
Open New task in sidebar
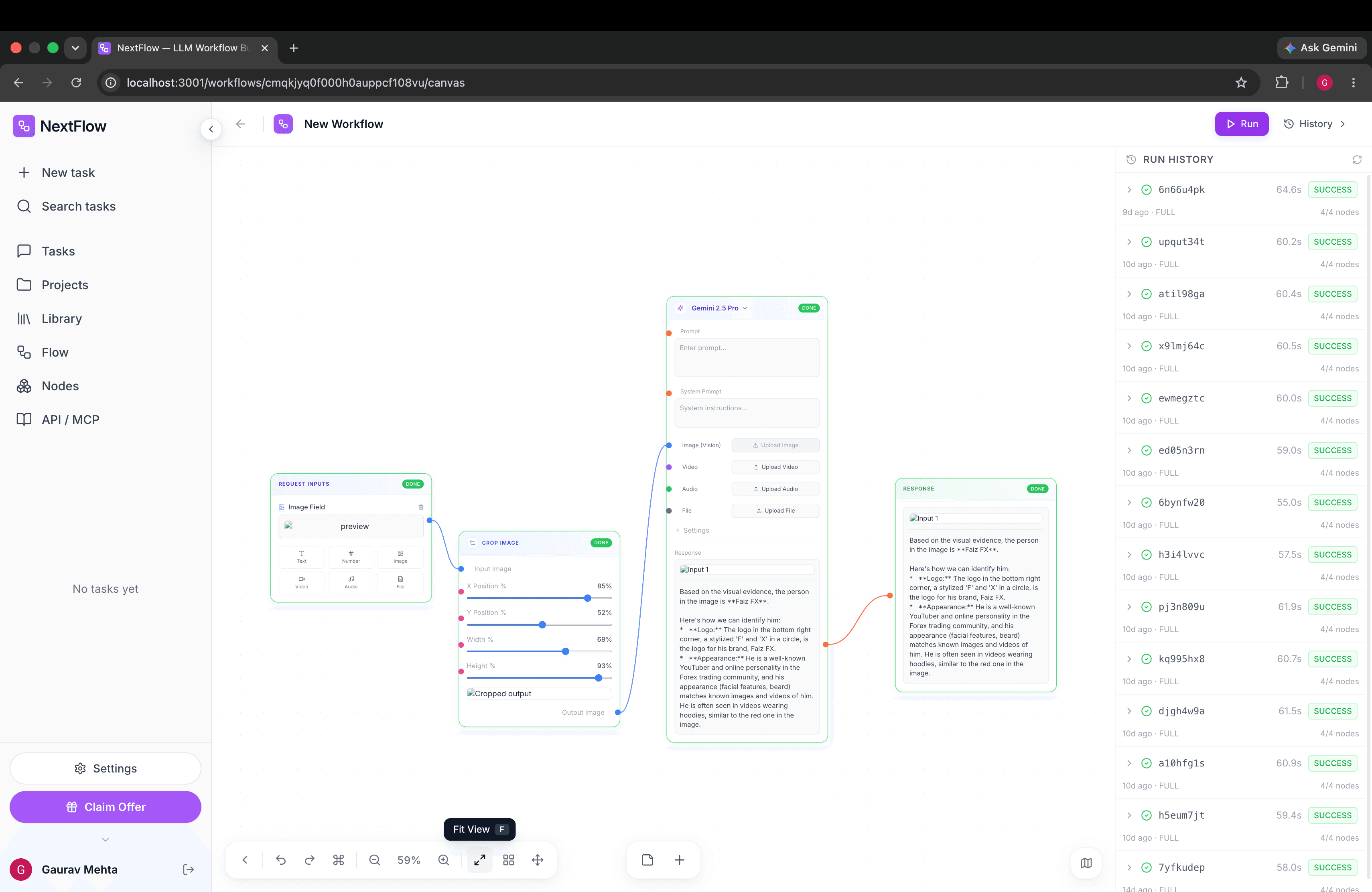pyautogui.click(x=106, y=173)
